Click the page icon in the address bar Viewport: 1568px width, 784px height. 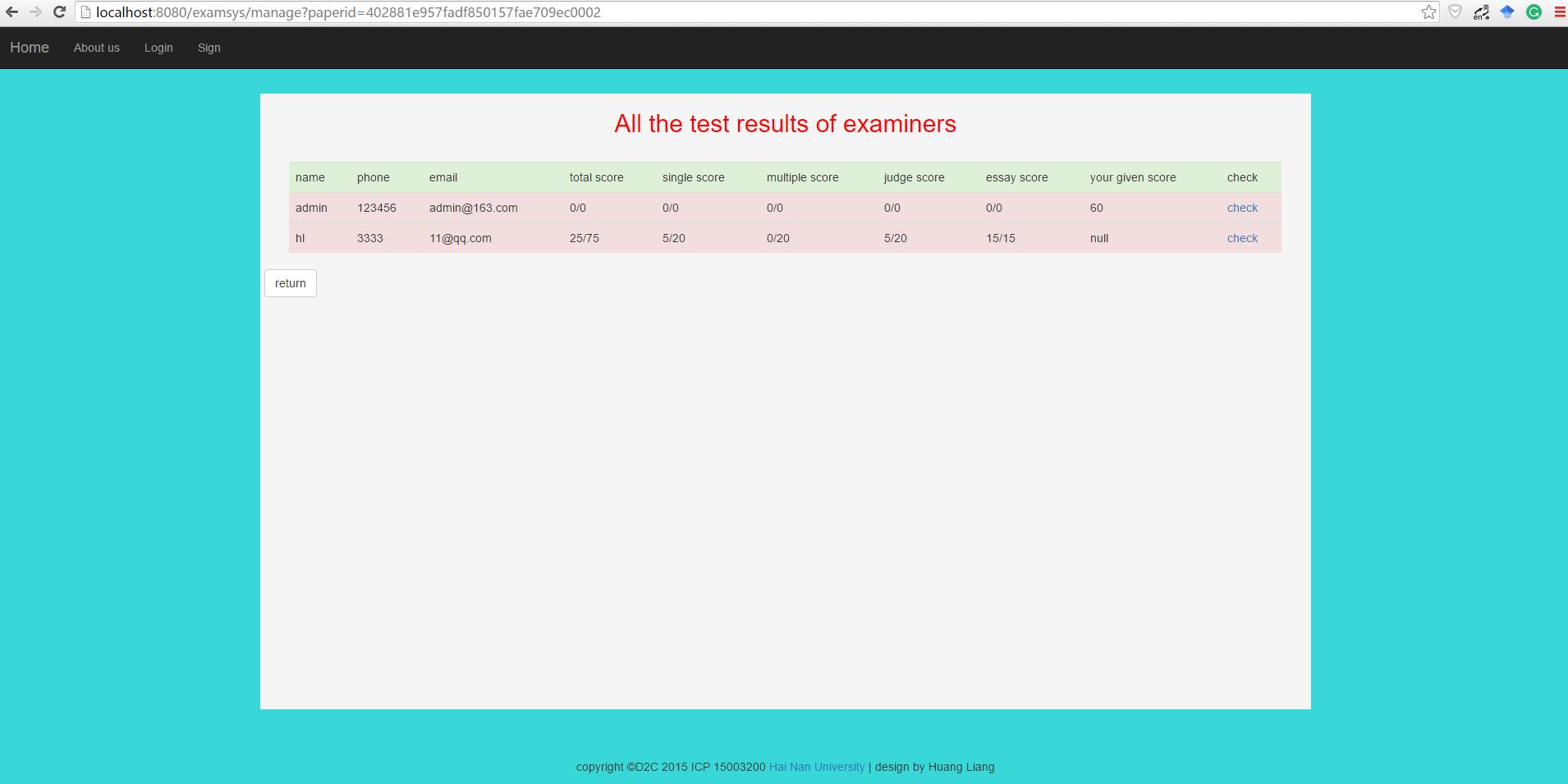(x=85, y=12)
